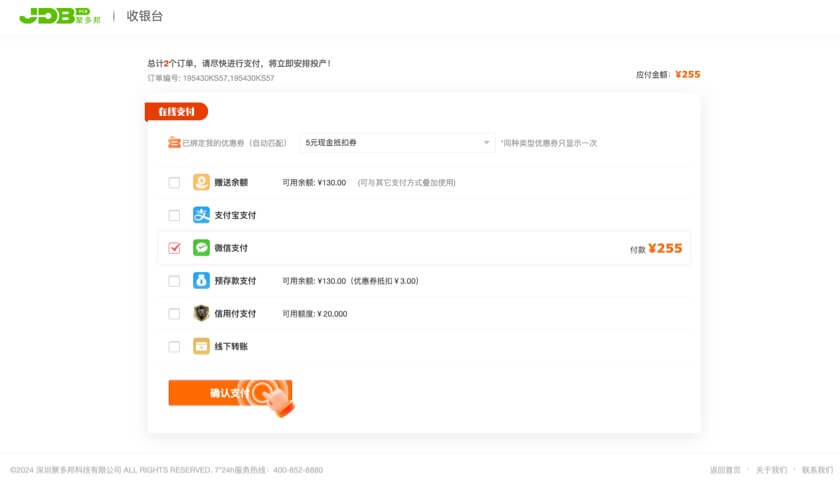
Task: Click the prepaid deposit payment icon
Action: (201, 280)
